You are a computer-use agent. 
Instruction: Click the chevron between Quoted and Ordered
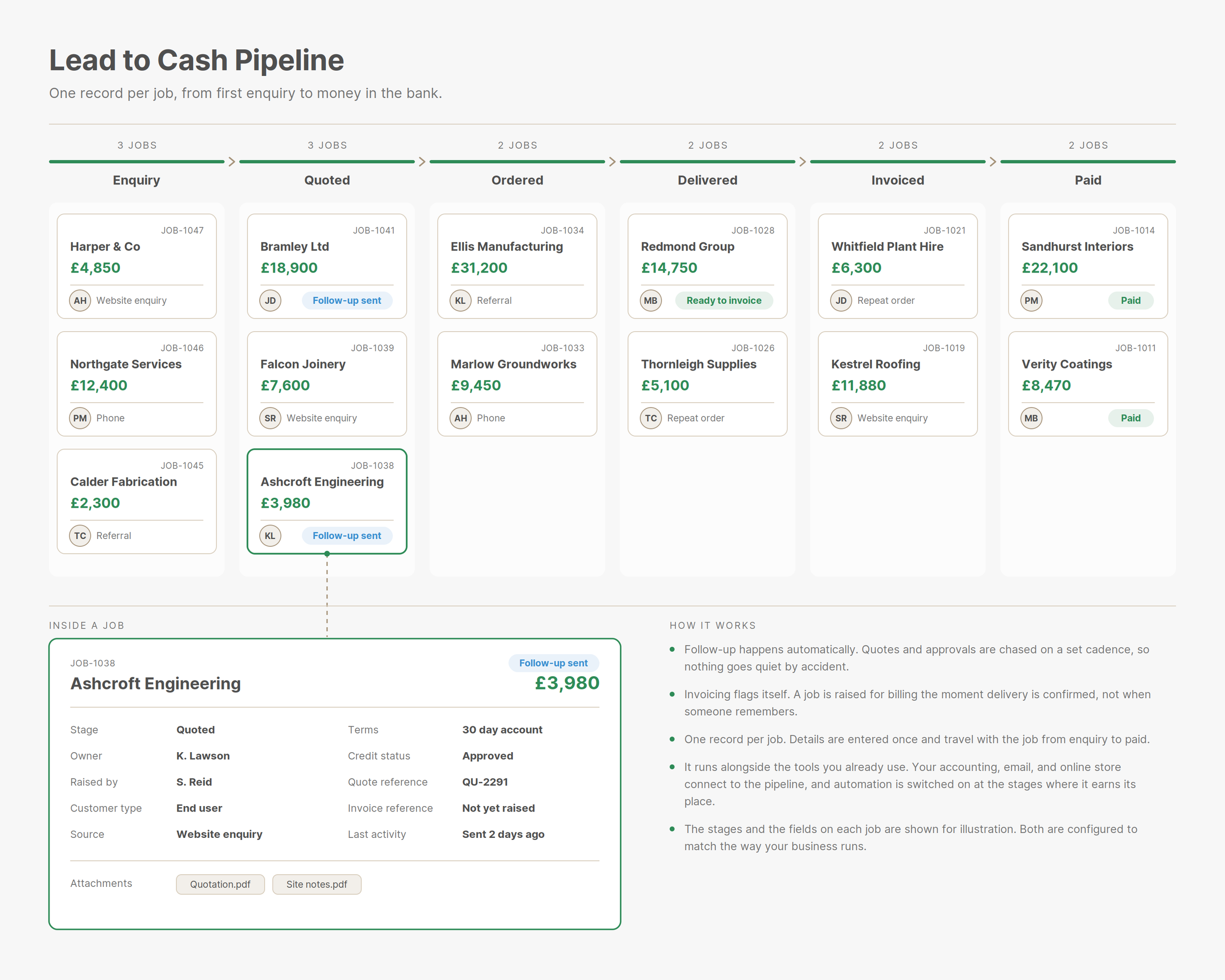(x=422, y=162)
